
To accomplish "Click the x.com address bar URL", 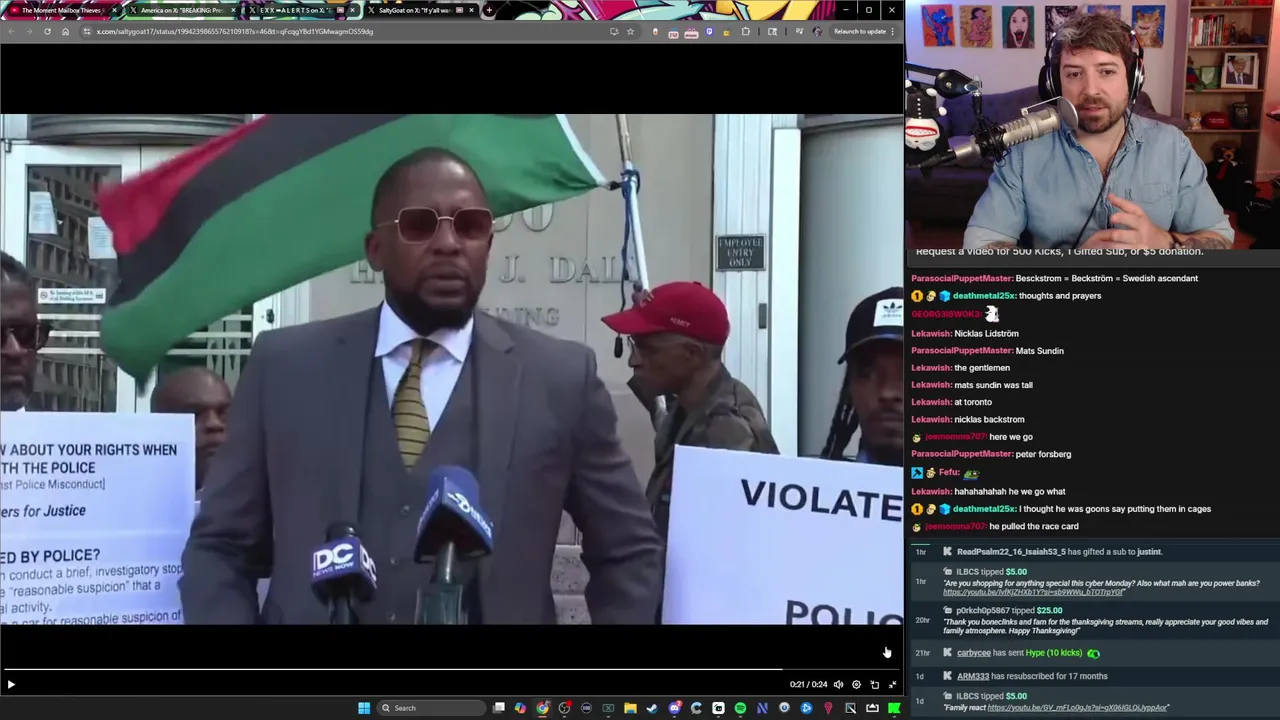I will 235,31.
